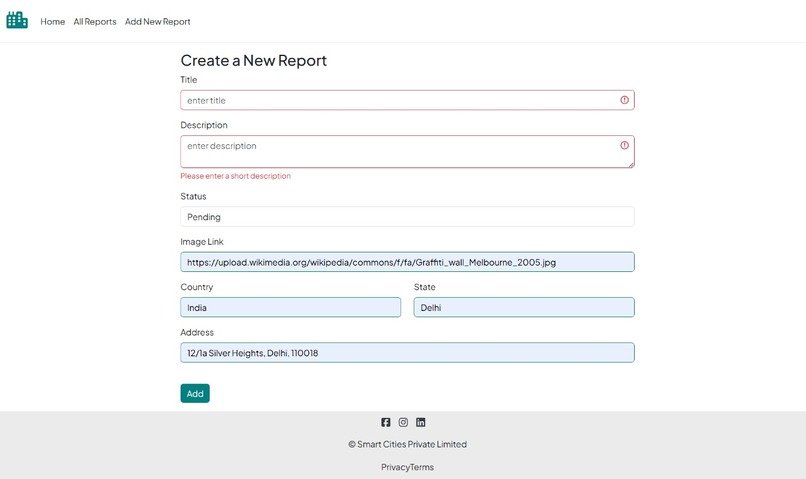Click the 'Please enter a short description' error text
806x479 pixels.
[235, 176]
